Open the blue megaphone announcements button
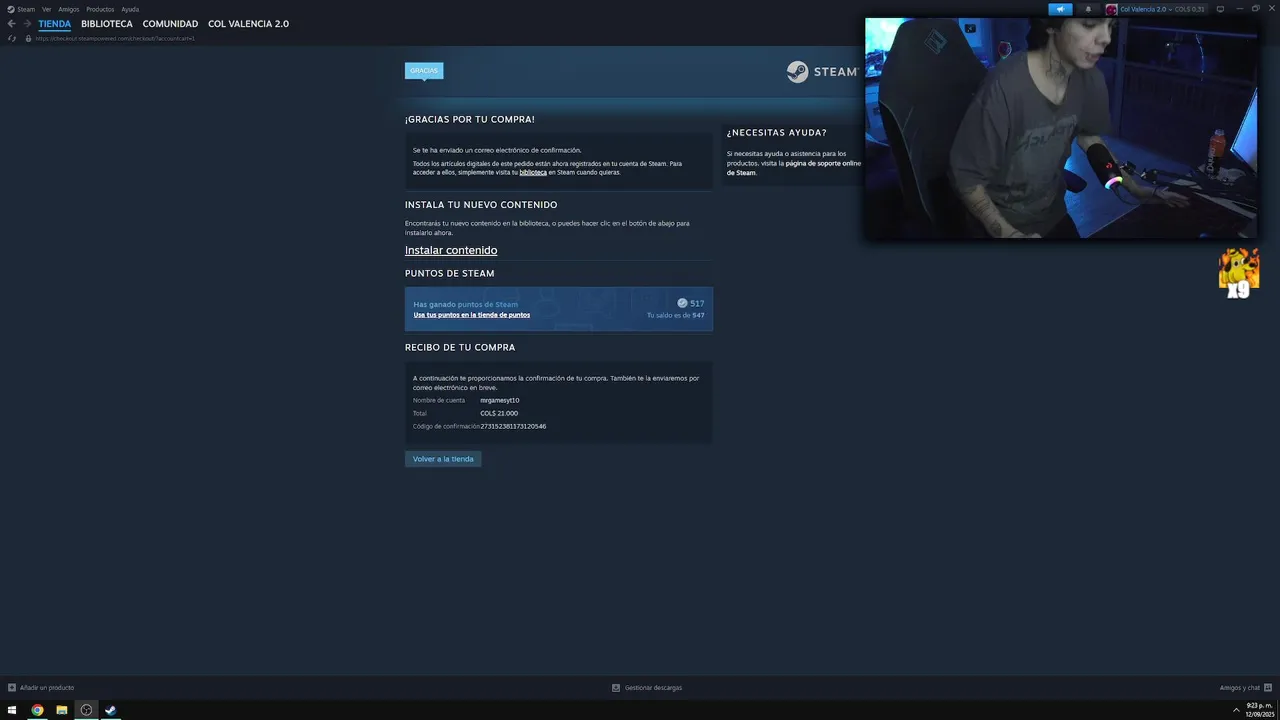This screenshot has width=1280, height=720. (x=1060, y=9)
